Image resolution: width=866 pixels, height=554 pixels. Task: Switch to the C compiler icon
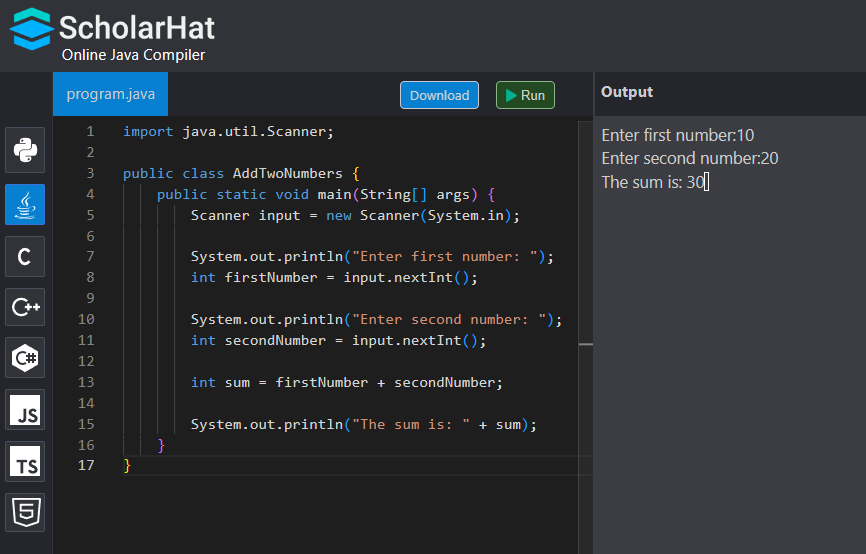(x=25, y=256)
